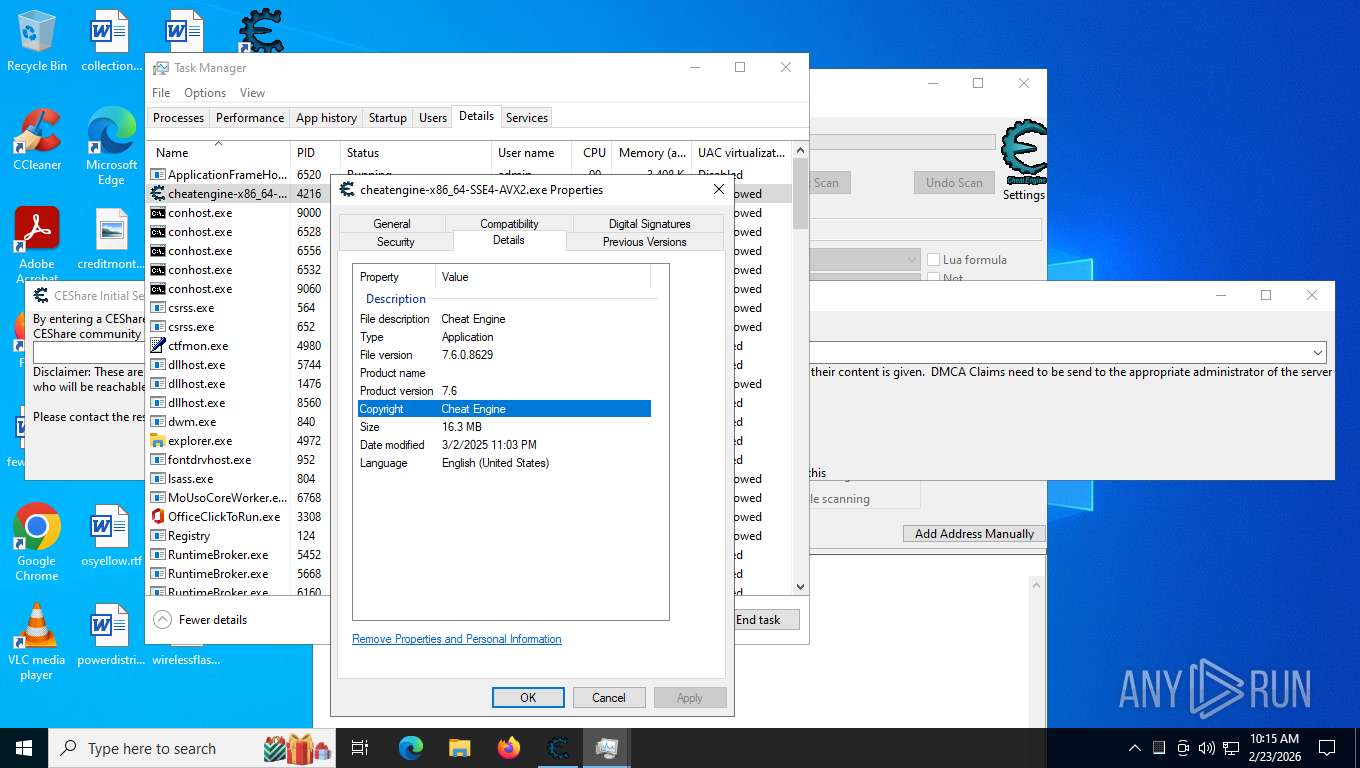The image size is (1360, 768).
Task: Open Adobe Acrobat desktop shortcut
Action: 37,245
